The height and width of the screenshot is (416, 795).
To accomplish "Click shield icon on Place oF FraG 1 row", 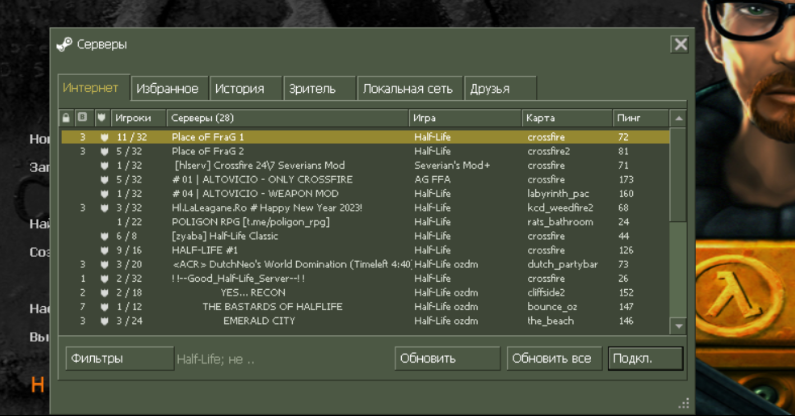I will pyautogui.click(x=104, y=137).
